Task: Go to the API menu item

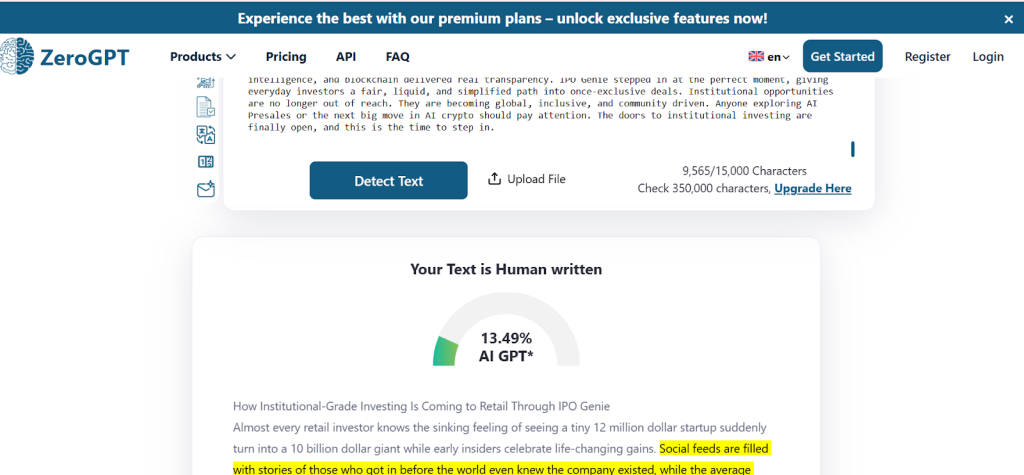Action: tap(346, 57)
